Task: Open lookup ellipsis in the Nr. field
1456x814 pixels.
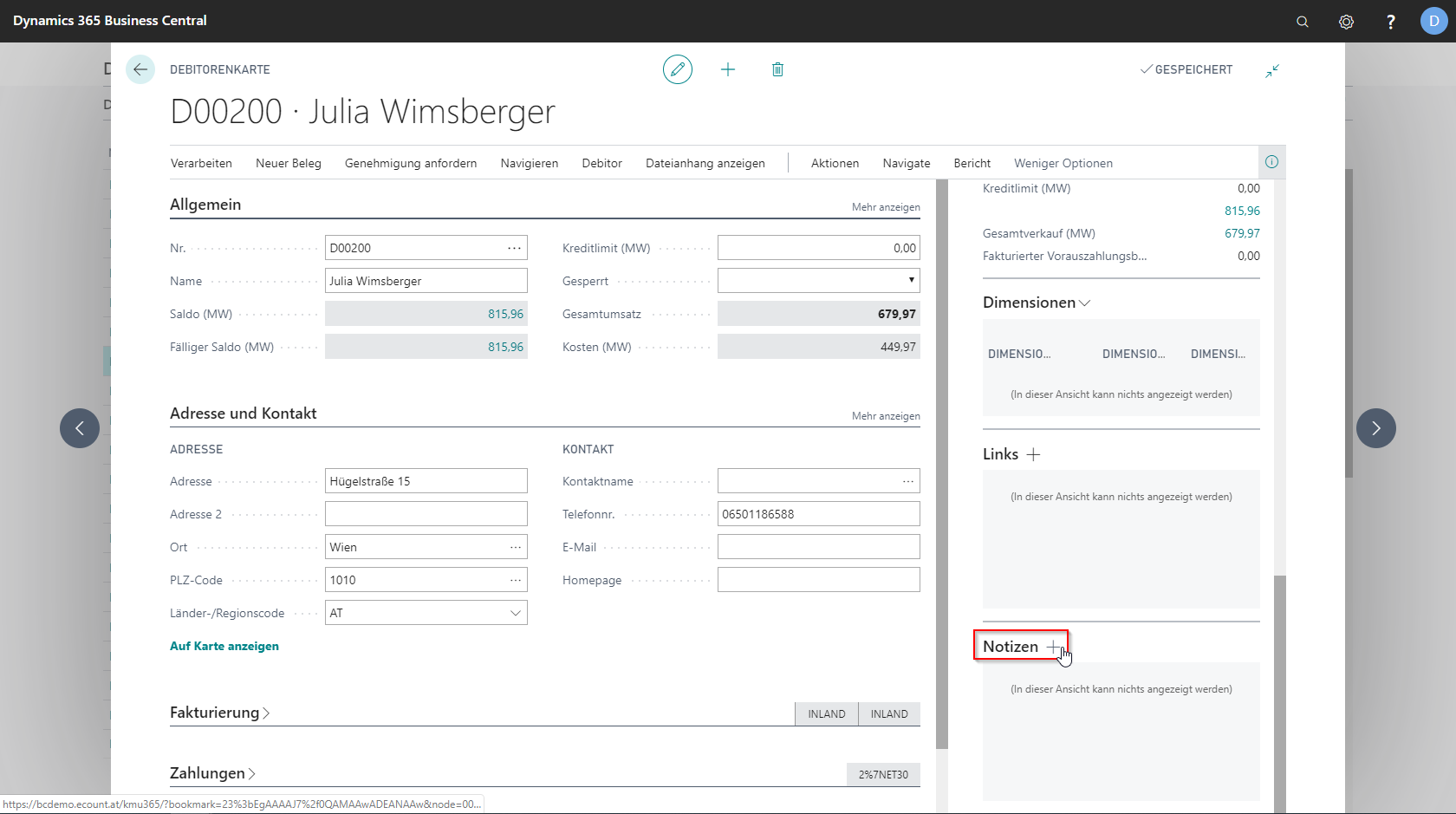Action: coord(515,248)
